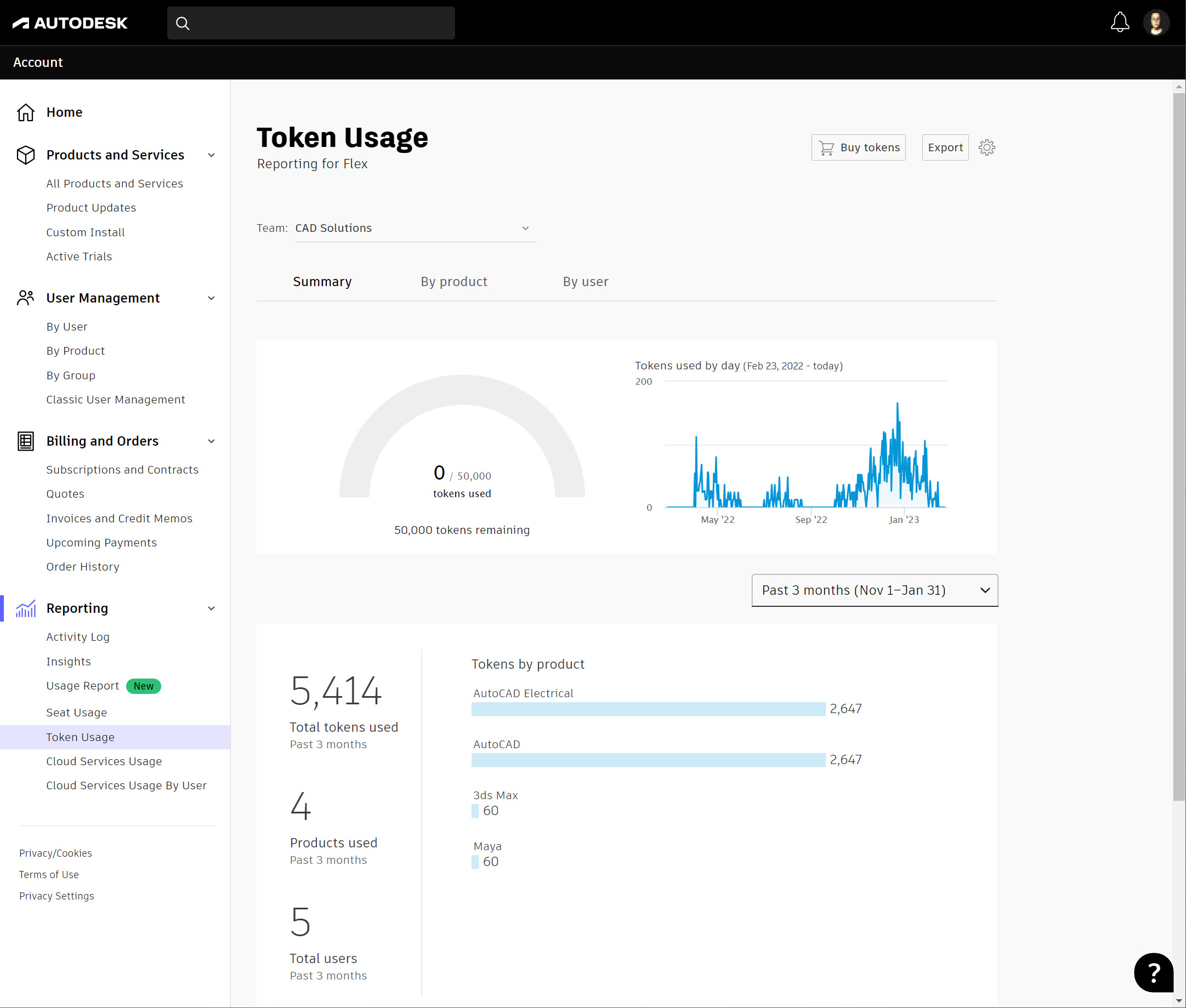Click the Home house icon
1186x1008 pixels.
tap(26, 112)
